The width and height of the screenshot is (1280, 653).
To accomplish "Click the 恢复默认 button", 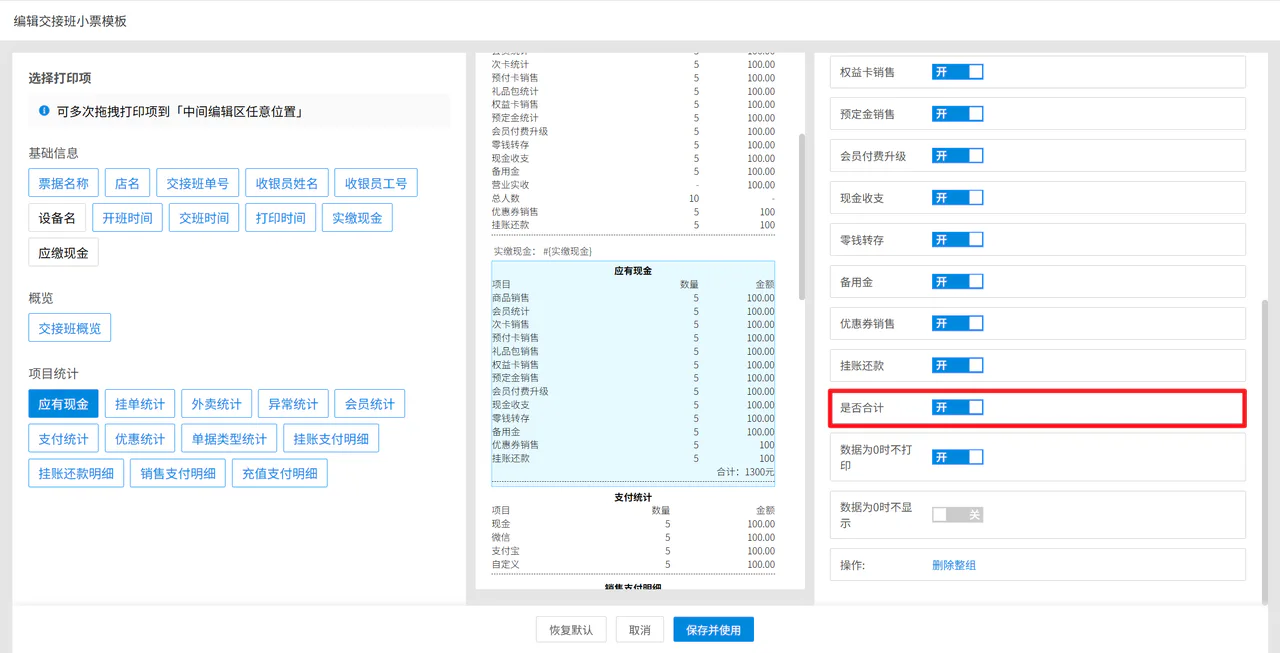I will click(571, 630).
